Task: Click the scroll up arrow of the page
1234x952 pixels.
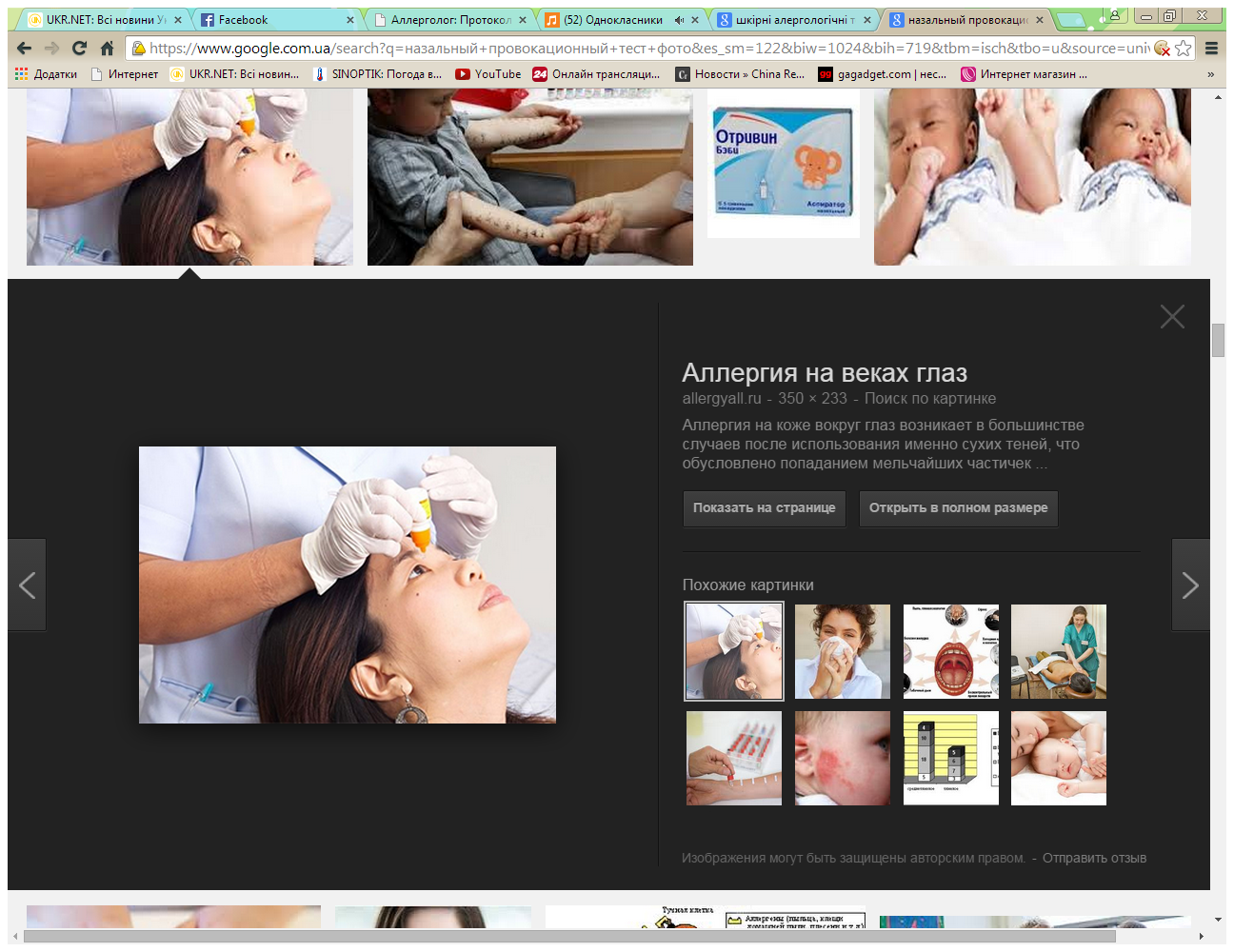Action: tap(1218, 97)
